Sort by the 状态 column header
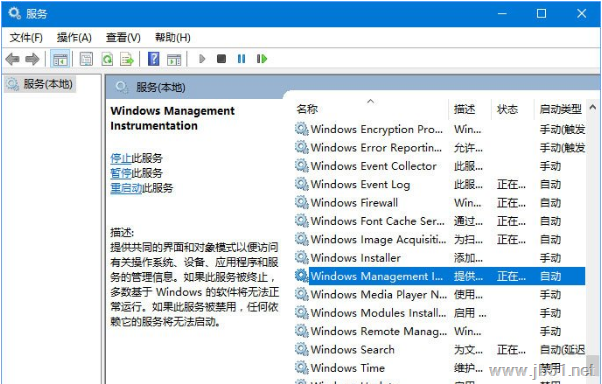Image resolution: width=602 pixels, height=384 pixels. click(513, 109)
